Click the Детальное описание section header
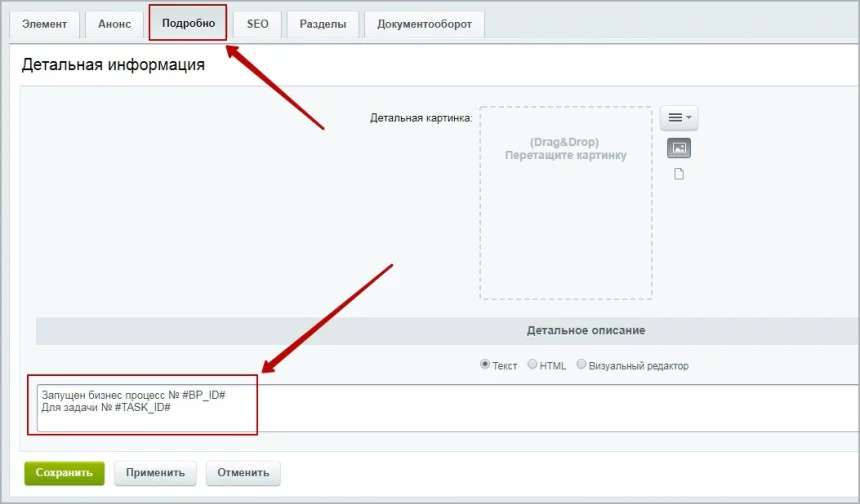 [585, 330]
